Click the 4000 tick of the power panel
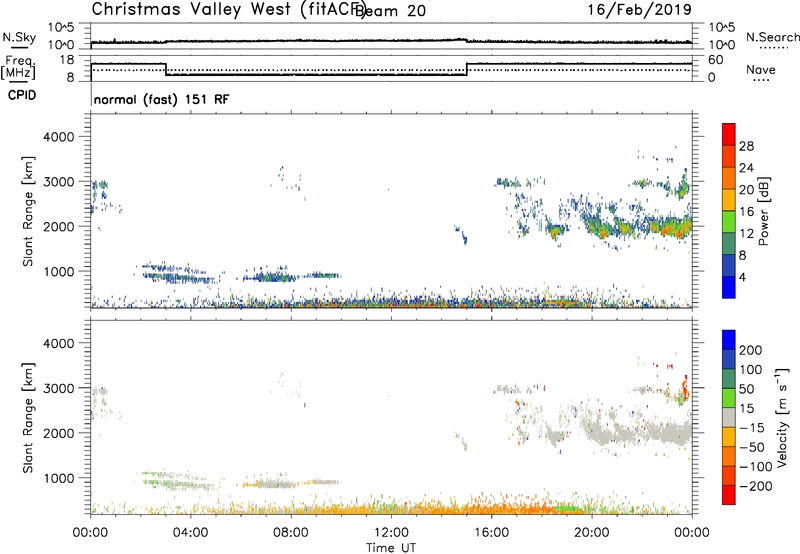800x554 pixels. coord(58,137)
